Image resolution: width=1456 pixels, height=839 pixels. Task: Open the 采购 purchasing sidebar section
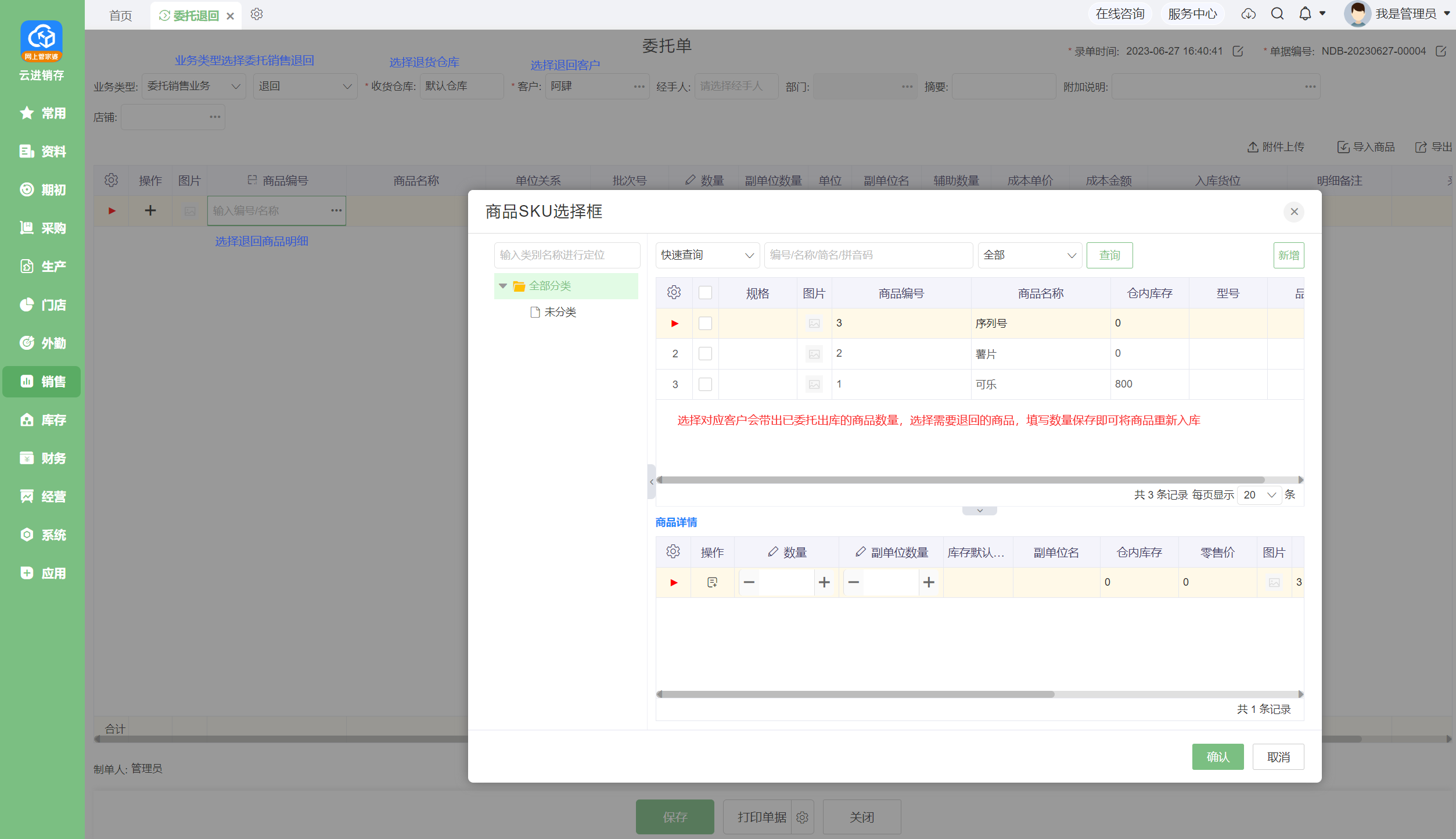[x=42, y=228]
